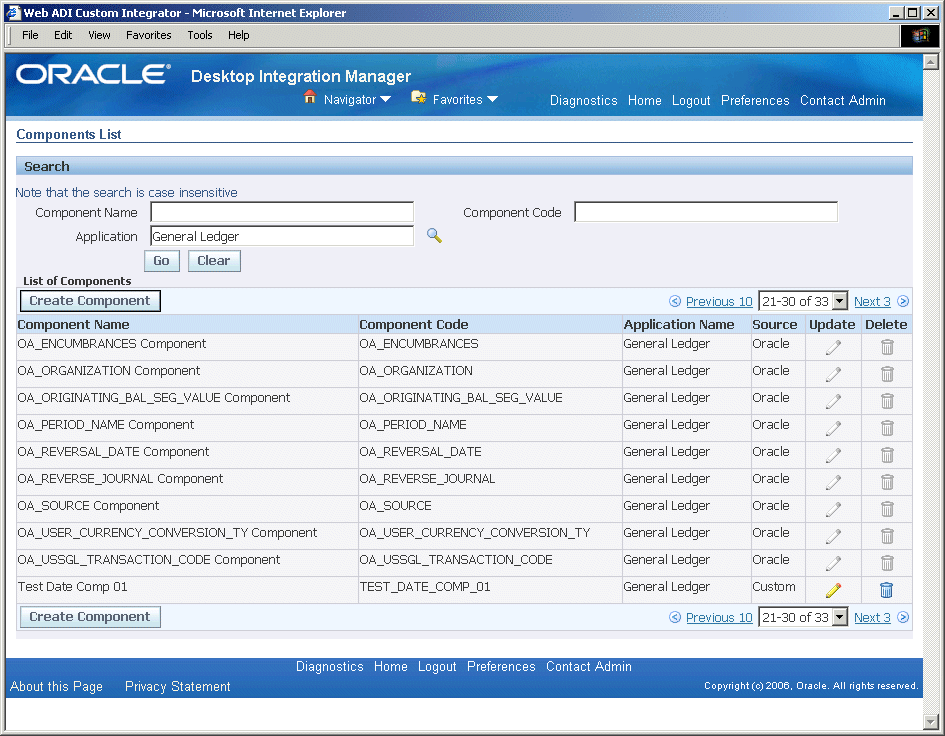The width and height of the screenshot is (945, 736).
Task: Click the footer Preferences link
Action: (x=501, y=667)
